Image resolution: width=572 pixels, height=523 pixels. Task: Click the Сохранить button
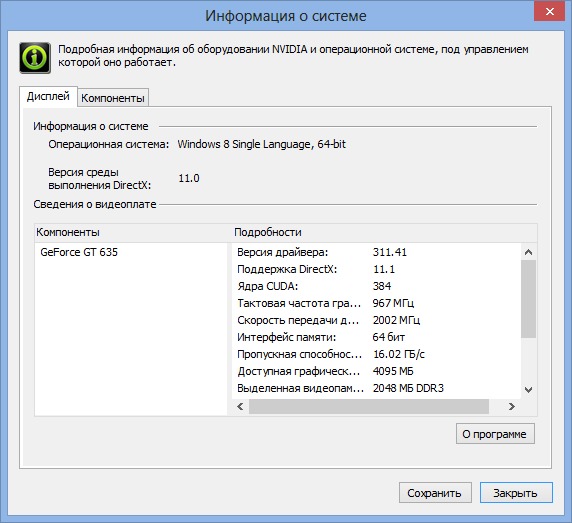click(435, 493)
